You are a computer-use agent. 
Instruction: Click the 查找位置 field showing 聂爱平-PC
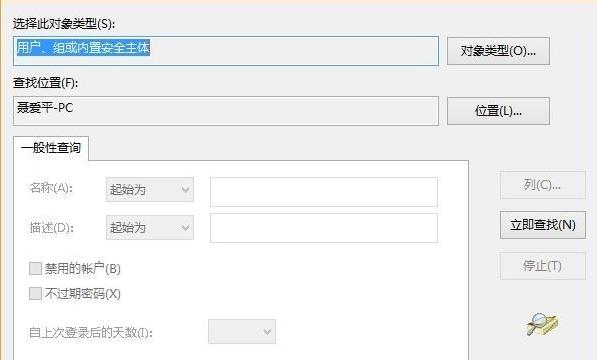(x=226, y=111)
